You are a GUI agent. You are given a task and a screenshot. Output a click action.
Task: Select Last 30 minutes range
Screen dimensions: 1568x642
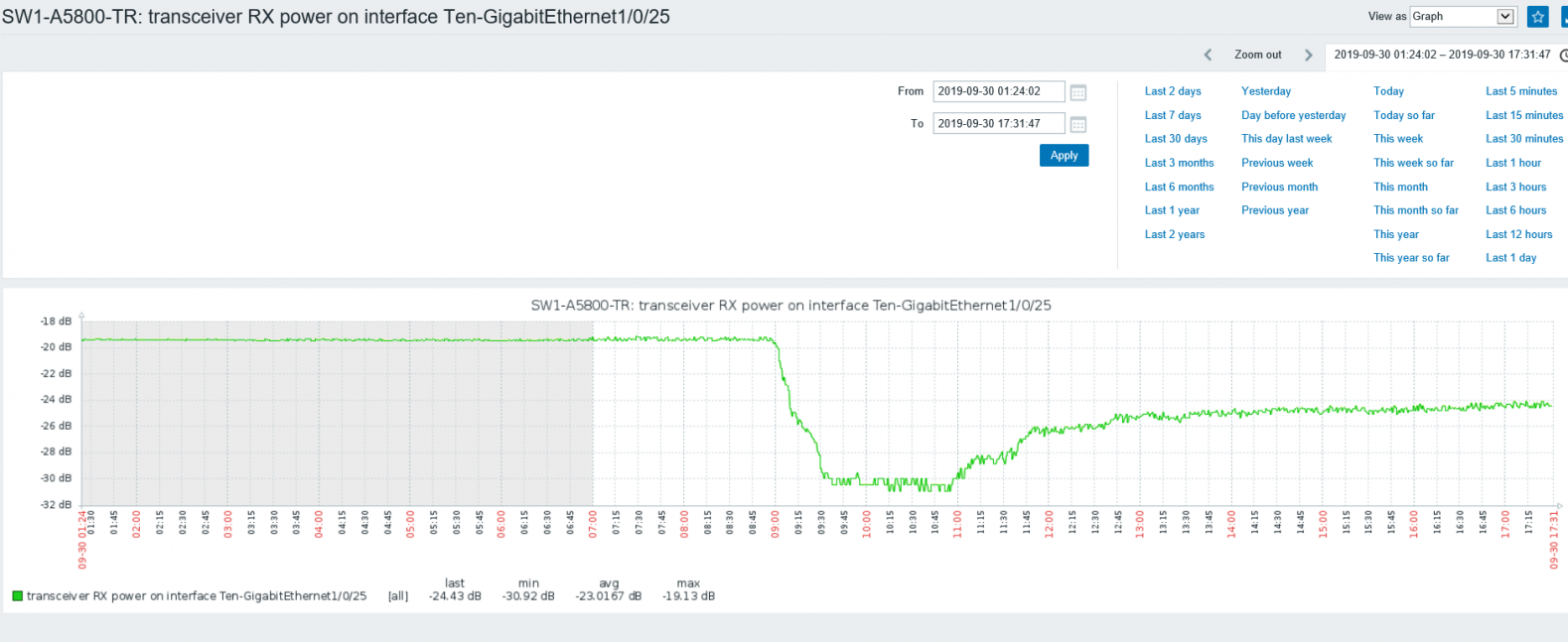[1524, 139]
